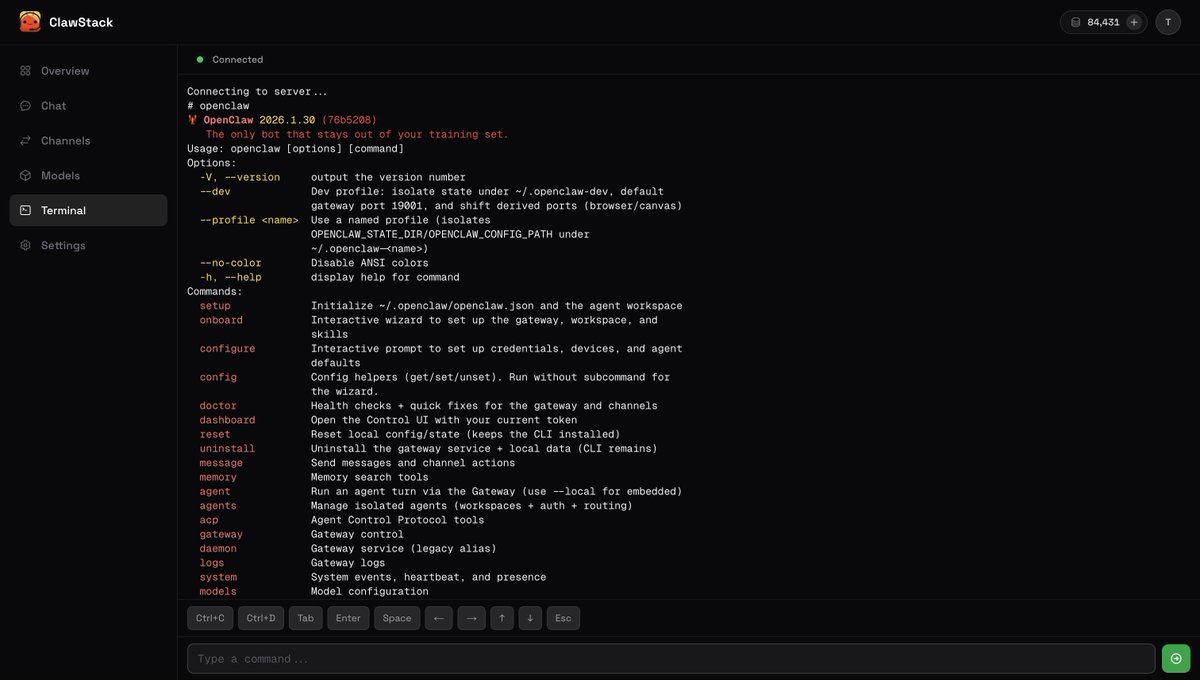Click the '--profile <name>' option text
The width and height of the screenshot is (1200, 680).
point(249,220)
